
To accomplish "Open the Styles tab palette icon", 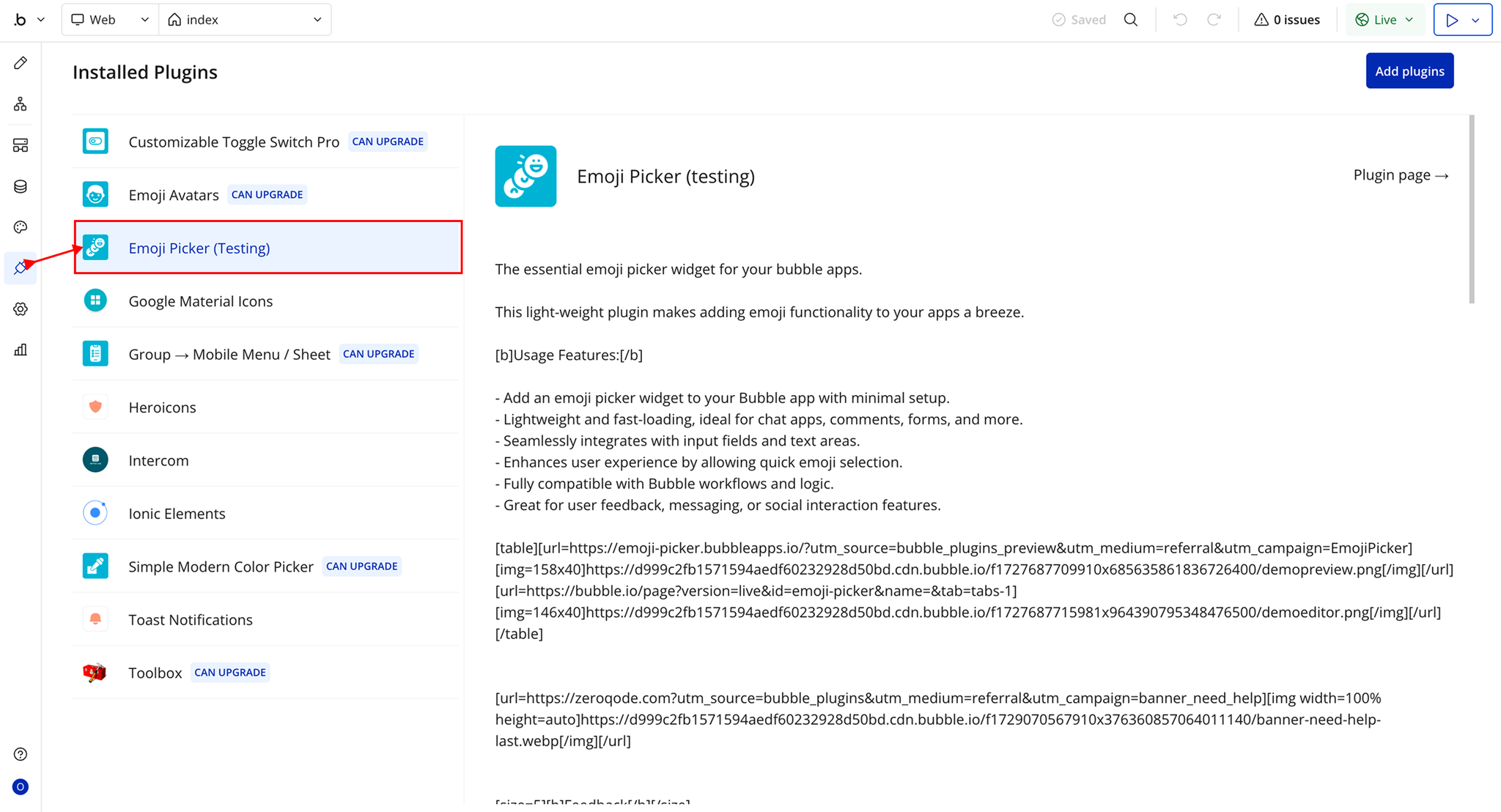I will click(21, 227).
